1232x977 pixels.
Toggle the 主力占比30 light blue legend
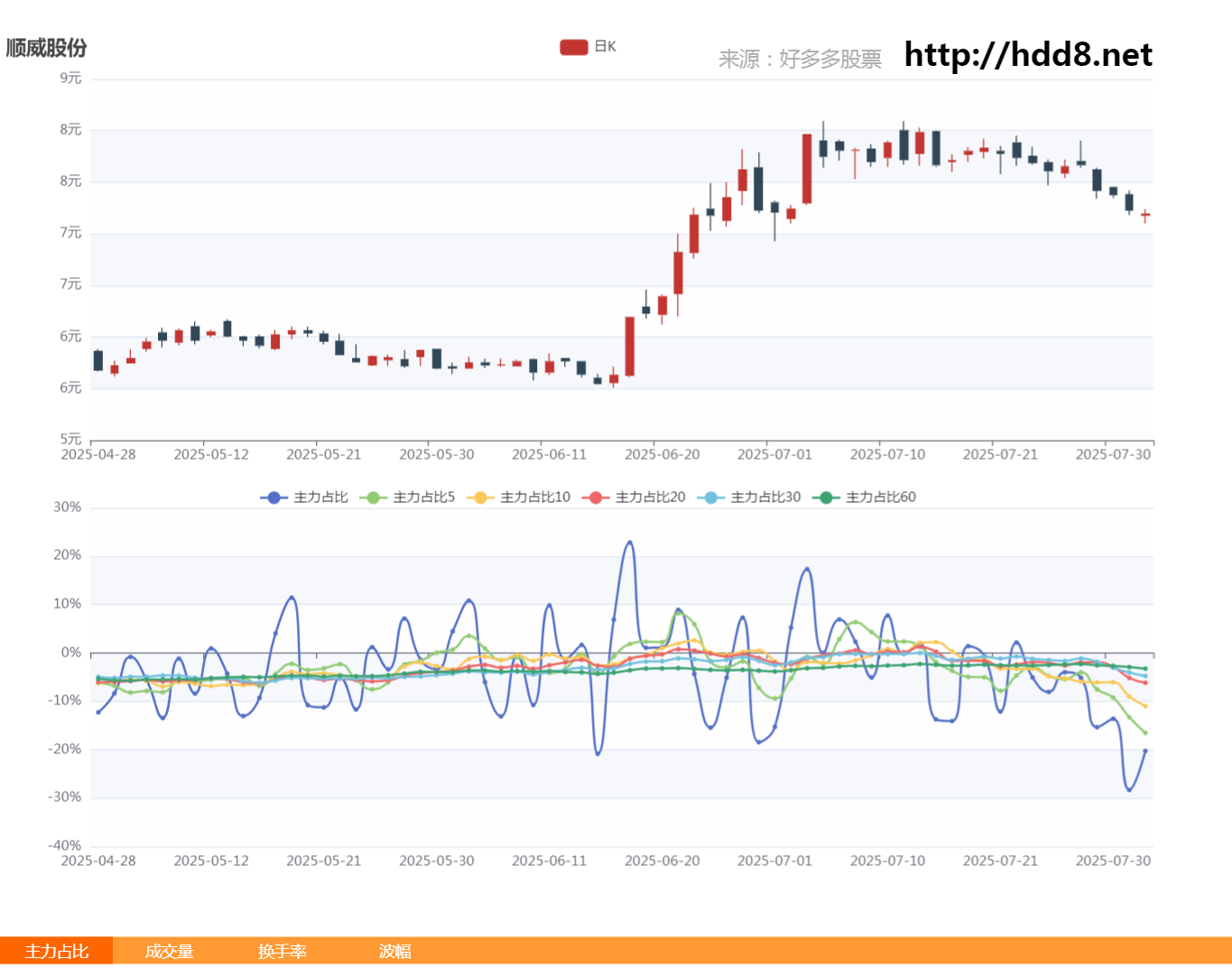pyautogui.click(x=749, y=498)
